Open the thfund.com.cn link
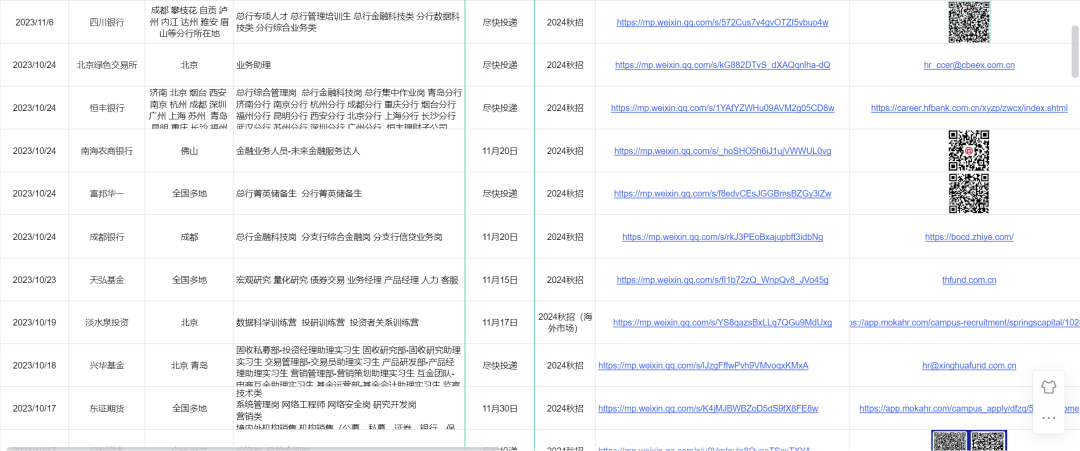The height and width of the screenshot is (451, 1080). [969, 280]
